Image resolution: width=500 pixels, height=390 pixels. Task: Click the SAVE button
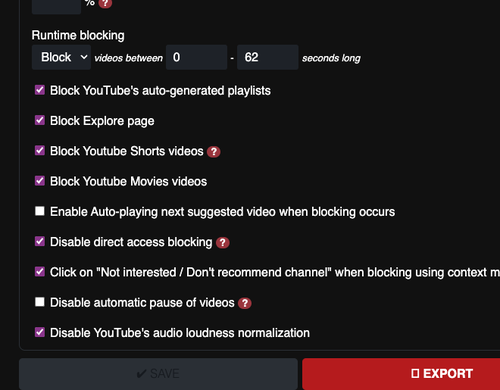tap(158, 374)
